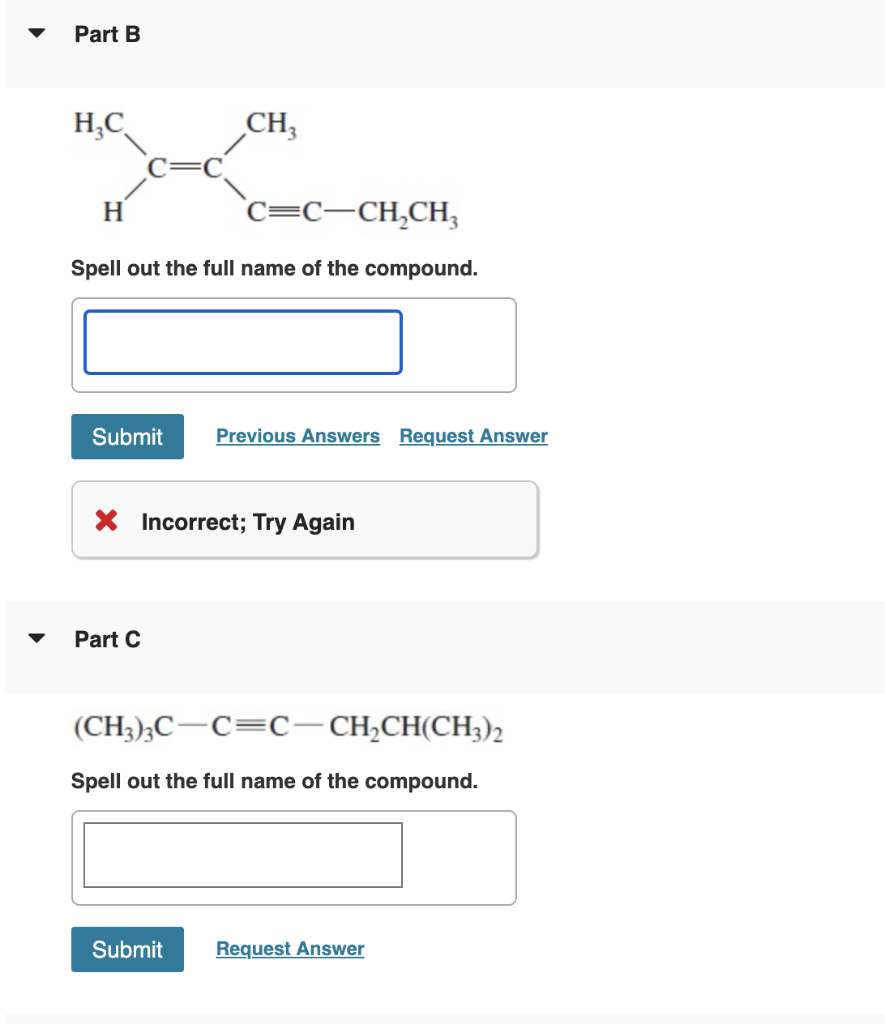Viewport: 885px width, 1024px height.
Task: Select the compound name text box in Part B
Action: [x=242, y=341]
